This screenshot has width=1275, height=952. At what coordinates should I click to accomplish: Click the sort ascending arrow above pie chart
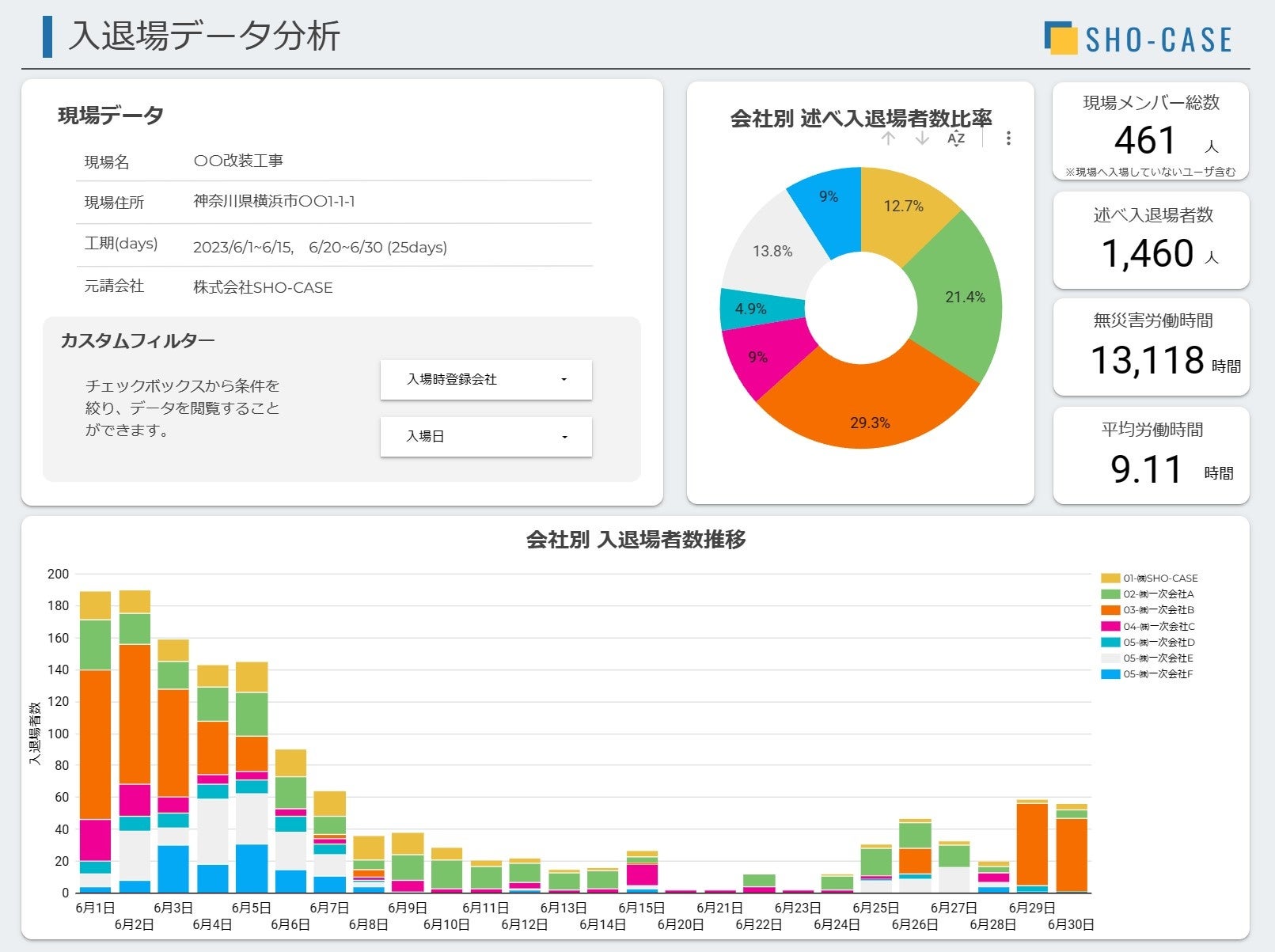(889, 138)
